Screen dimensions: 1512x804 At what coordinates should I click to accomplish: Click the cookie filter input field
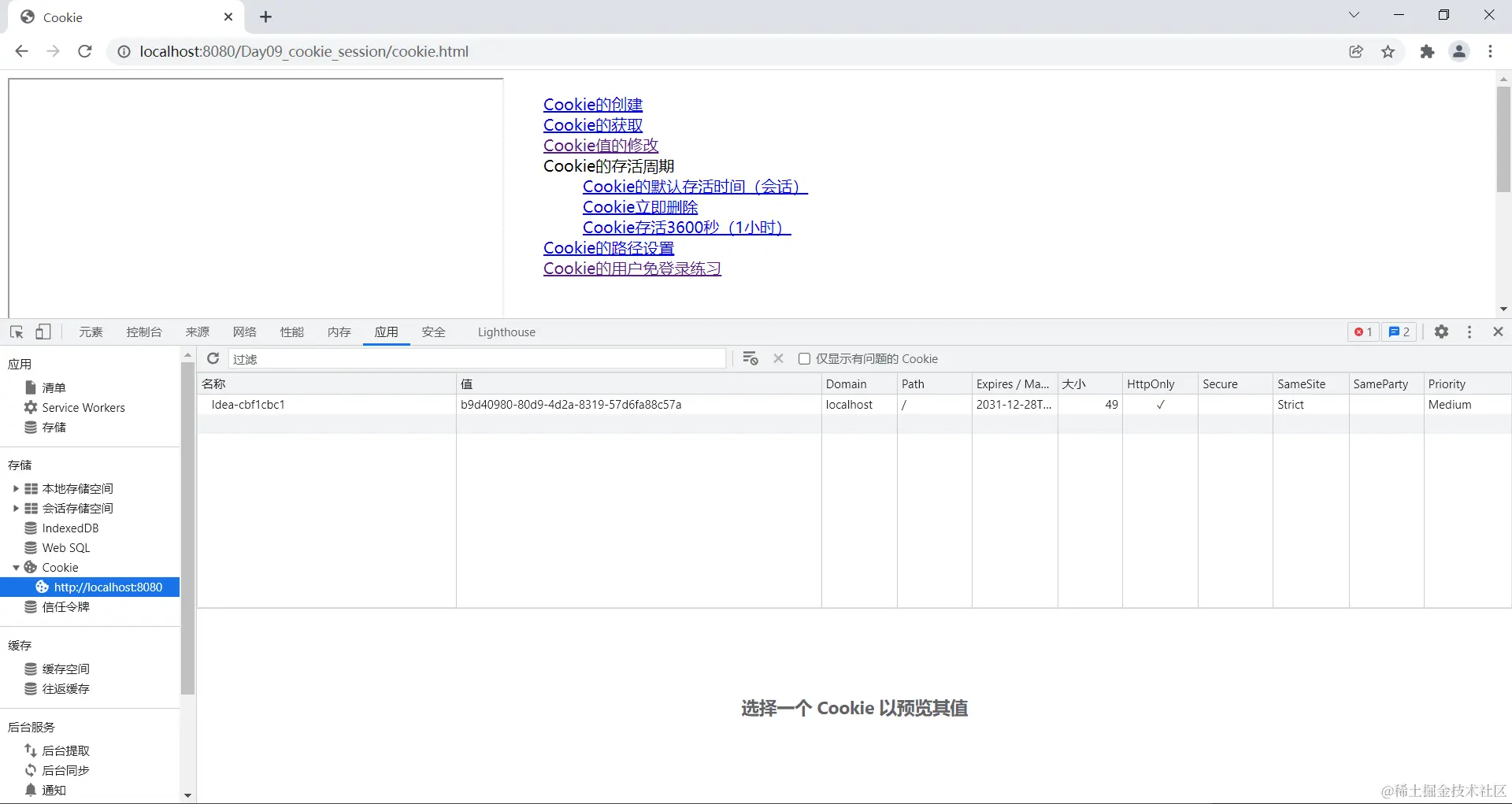coord(477,358)
